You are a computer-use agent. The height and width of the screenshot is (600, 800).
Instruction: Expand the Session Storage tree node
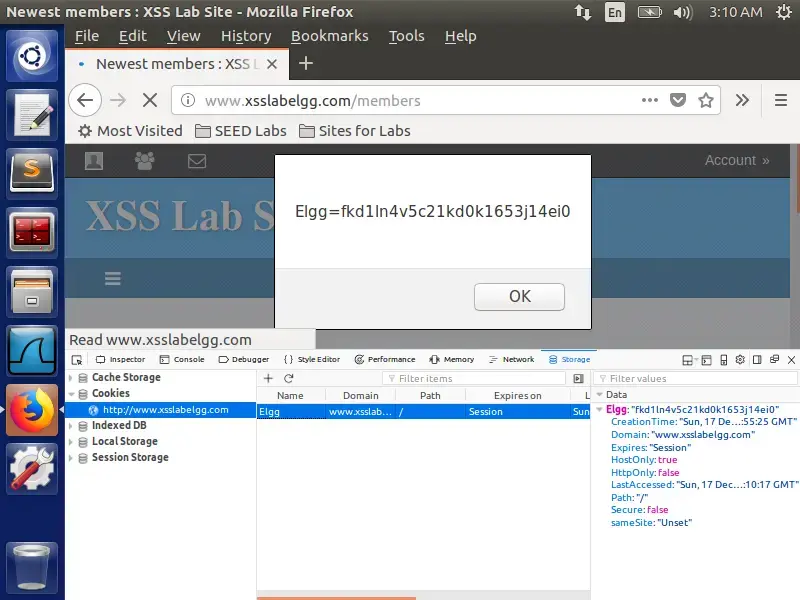pos(71,458)
